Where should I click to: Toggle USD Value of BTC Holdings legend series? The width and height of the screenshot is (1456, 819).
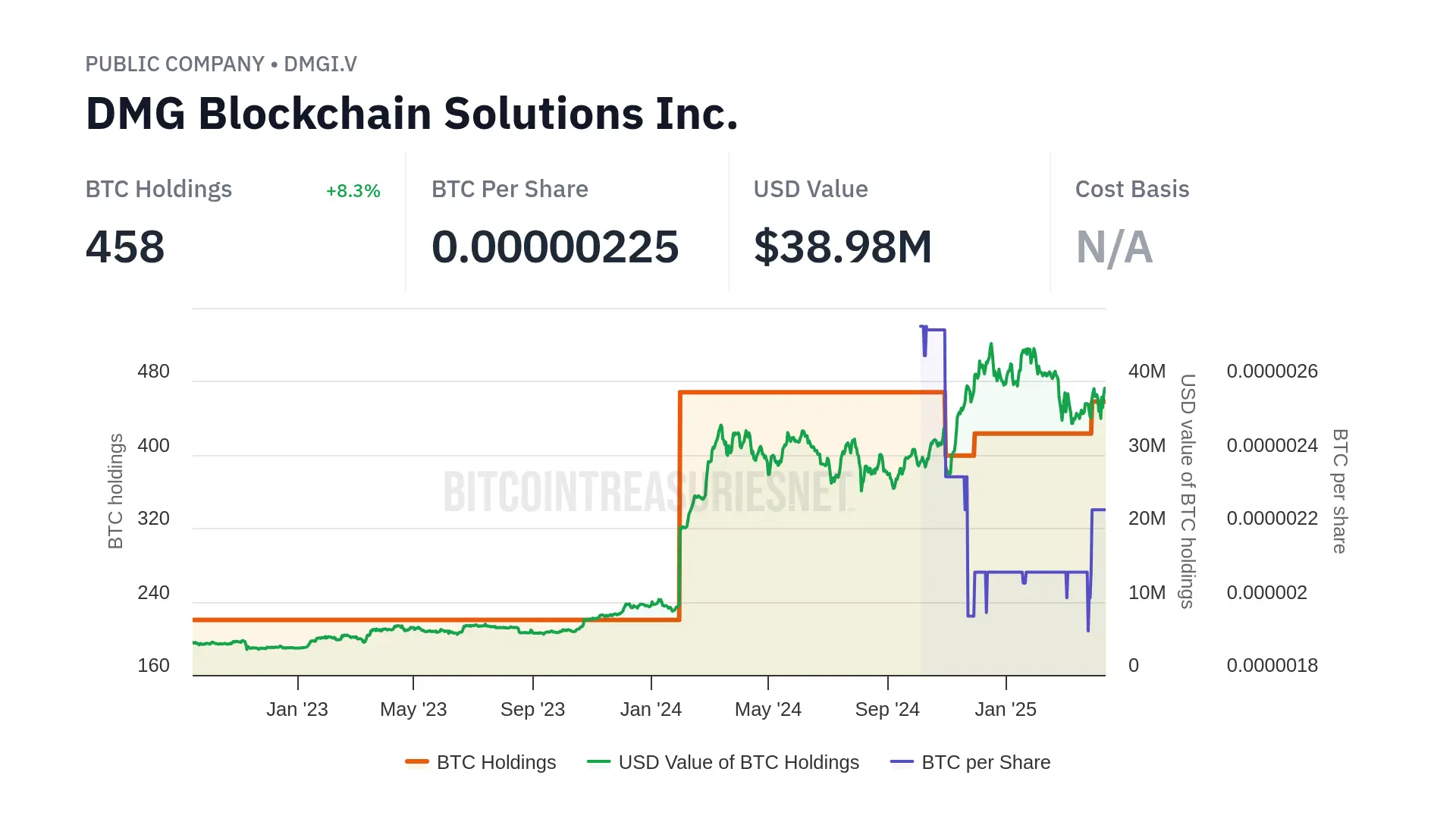tap(738, 762)
